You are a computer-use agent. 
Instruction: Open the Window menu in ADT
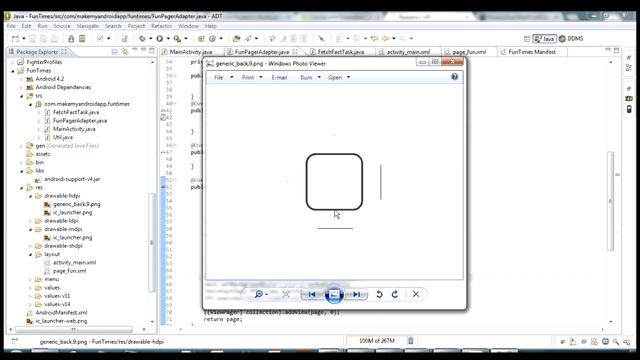point(188,26)
